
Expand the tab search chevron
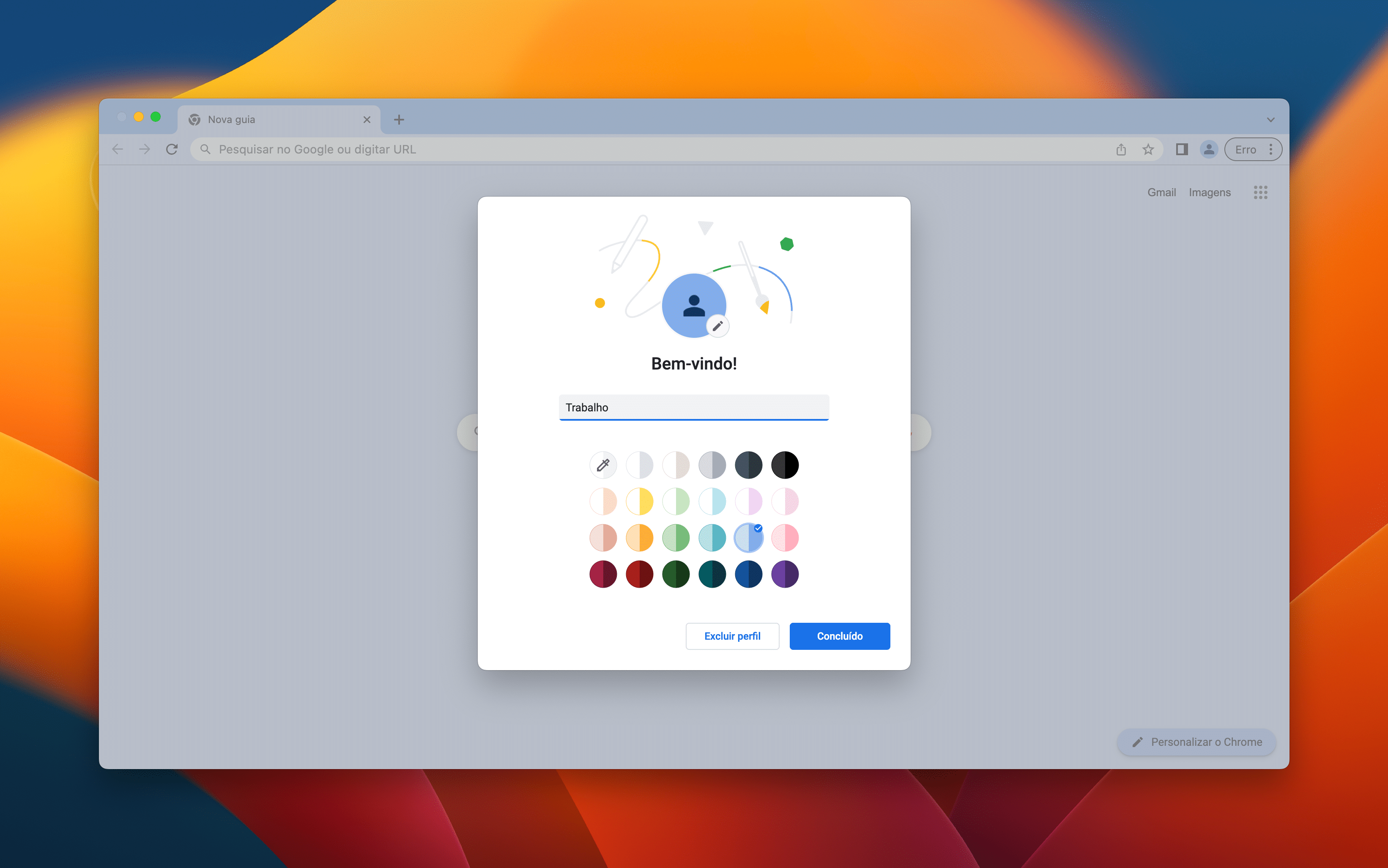(1270, 119)
